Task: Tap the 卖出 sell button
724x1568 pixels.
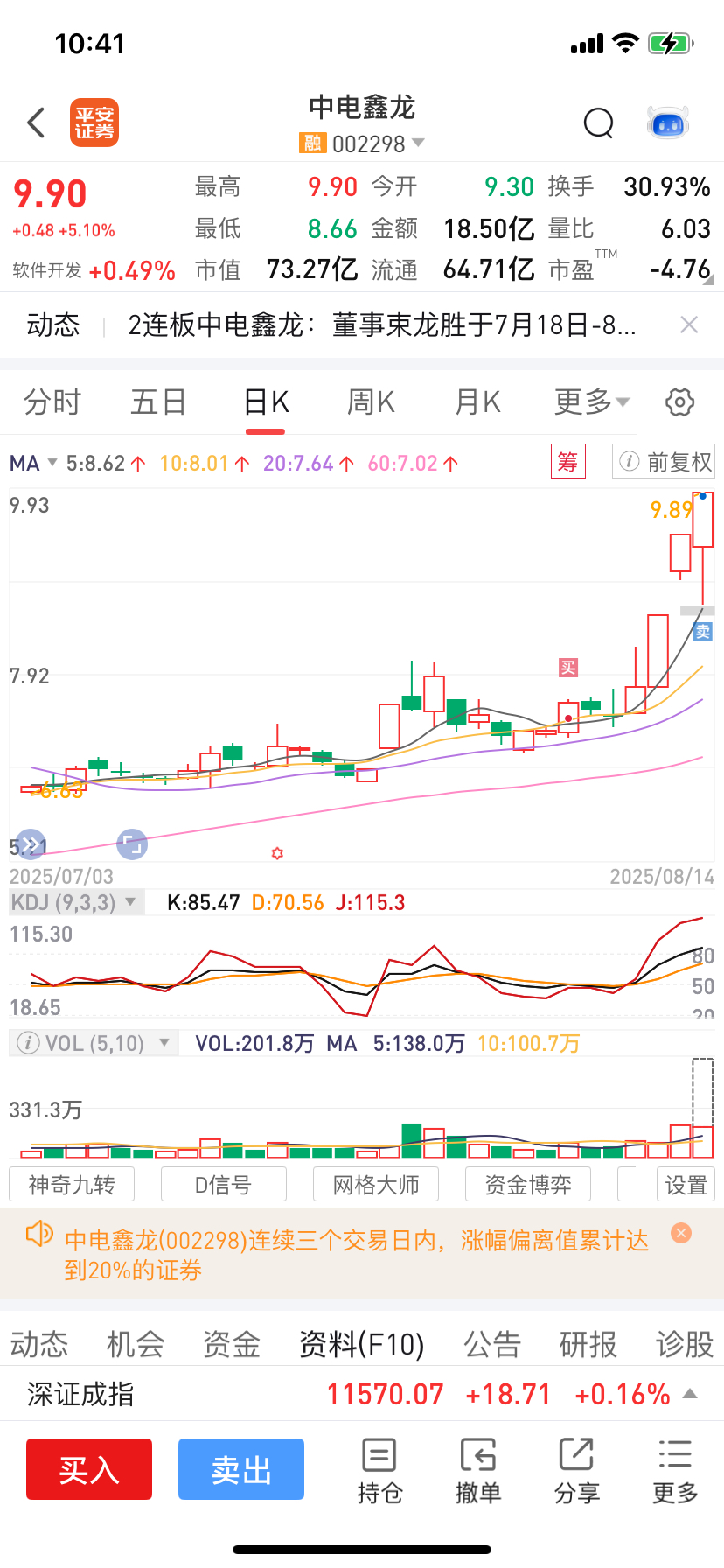Action: [x=241, y=1469]
